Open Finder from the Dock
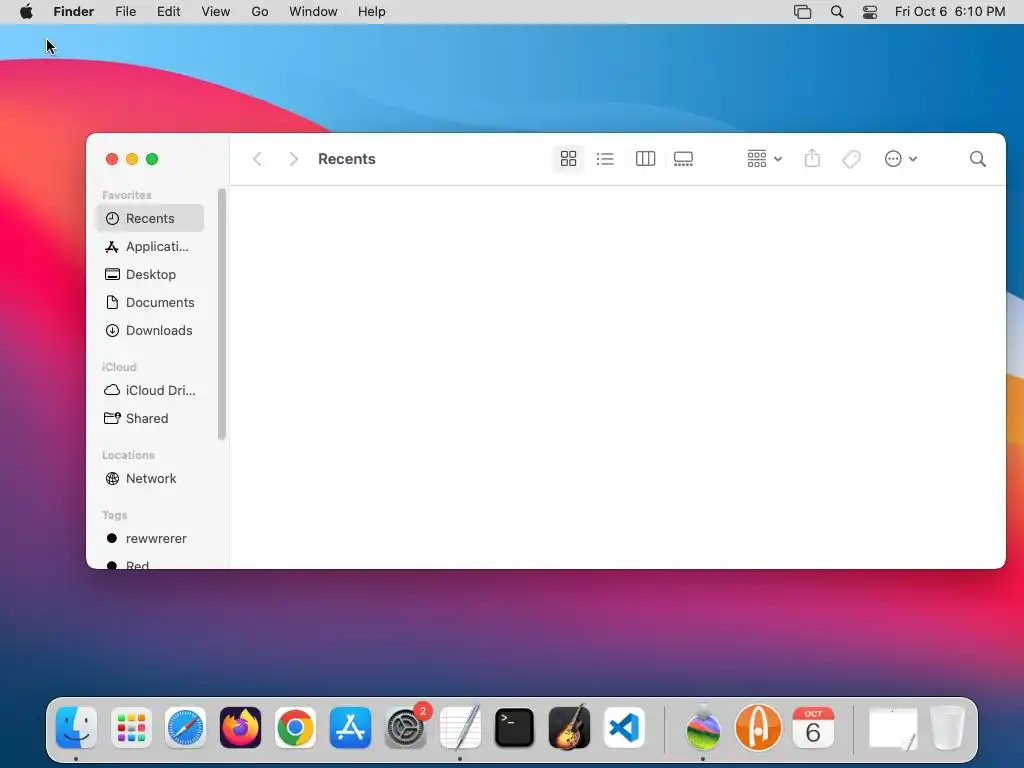Screen dimensions: 1024x768 coord(76,728)
